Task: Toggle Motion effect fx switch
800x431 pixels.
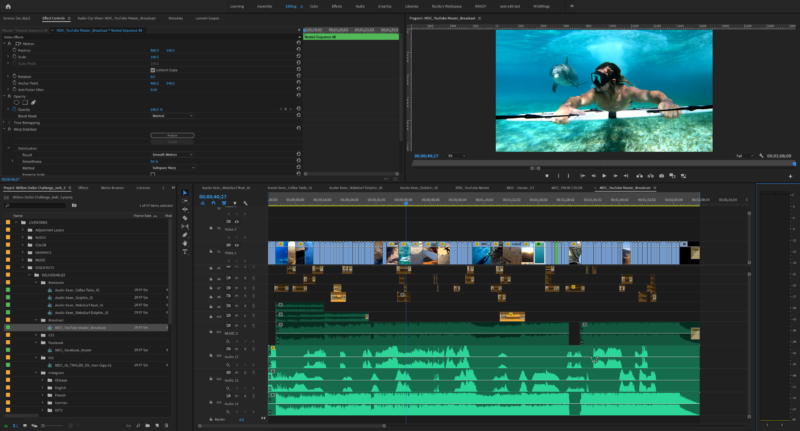Action: point(9,44)
